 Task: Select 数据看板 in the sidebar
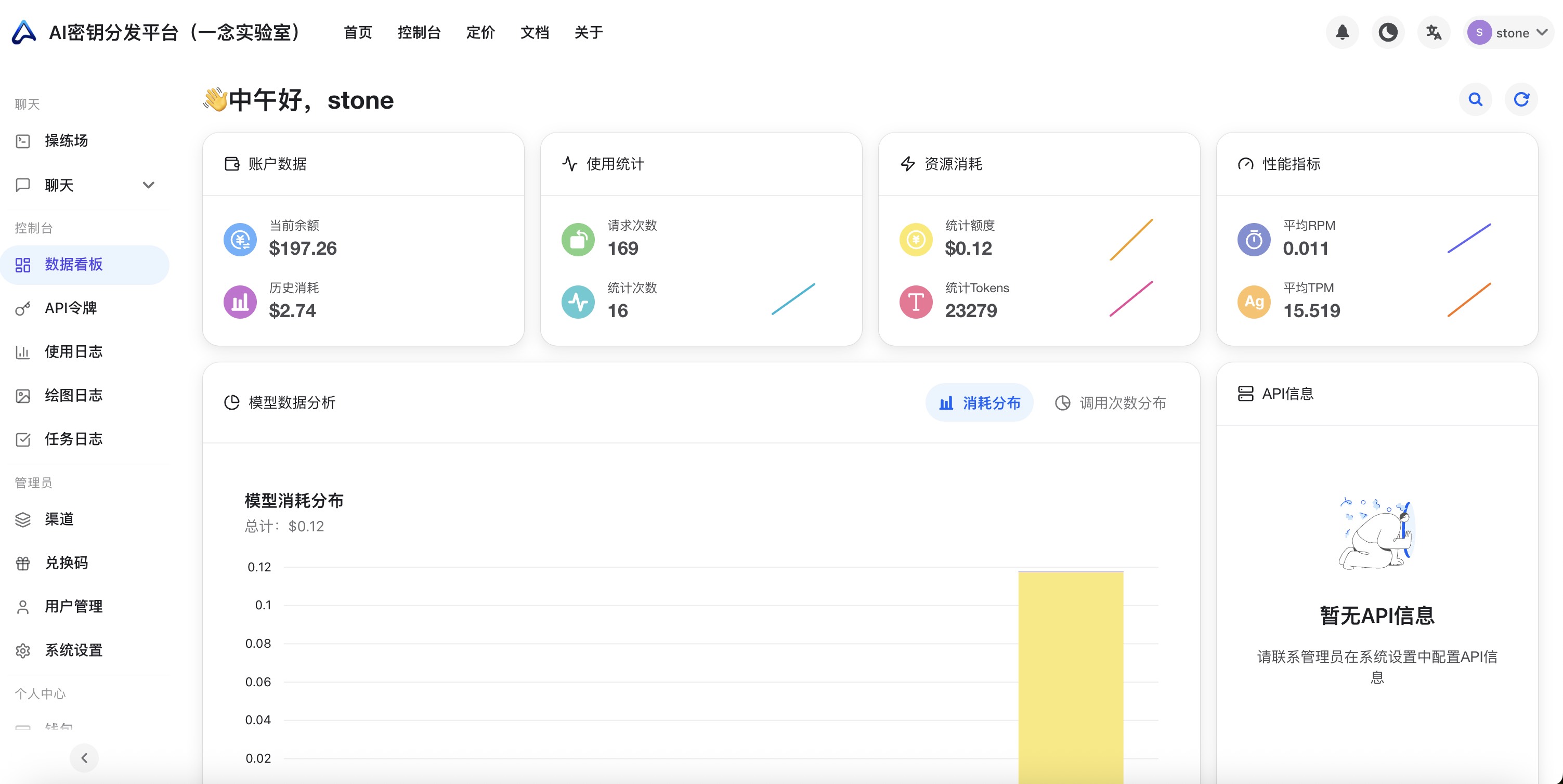tap(85, 265)
